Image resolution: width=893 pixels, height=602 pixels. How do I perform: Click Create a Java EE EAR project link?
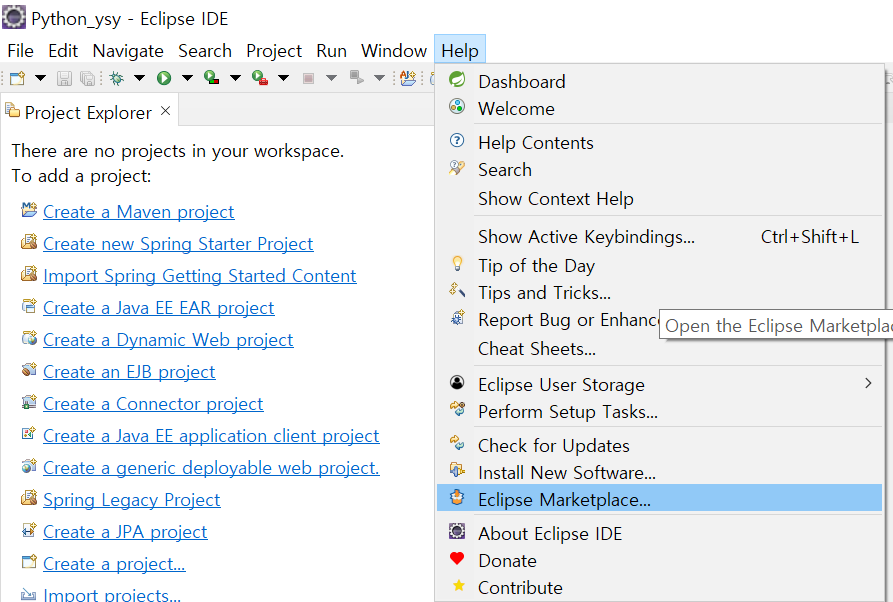pyautogui.click(x=158, y=308)
